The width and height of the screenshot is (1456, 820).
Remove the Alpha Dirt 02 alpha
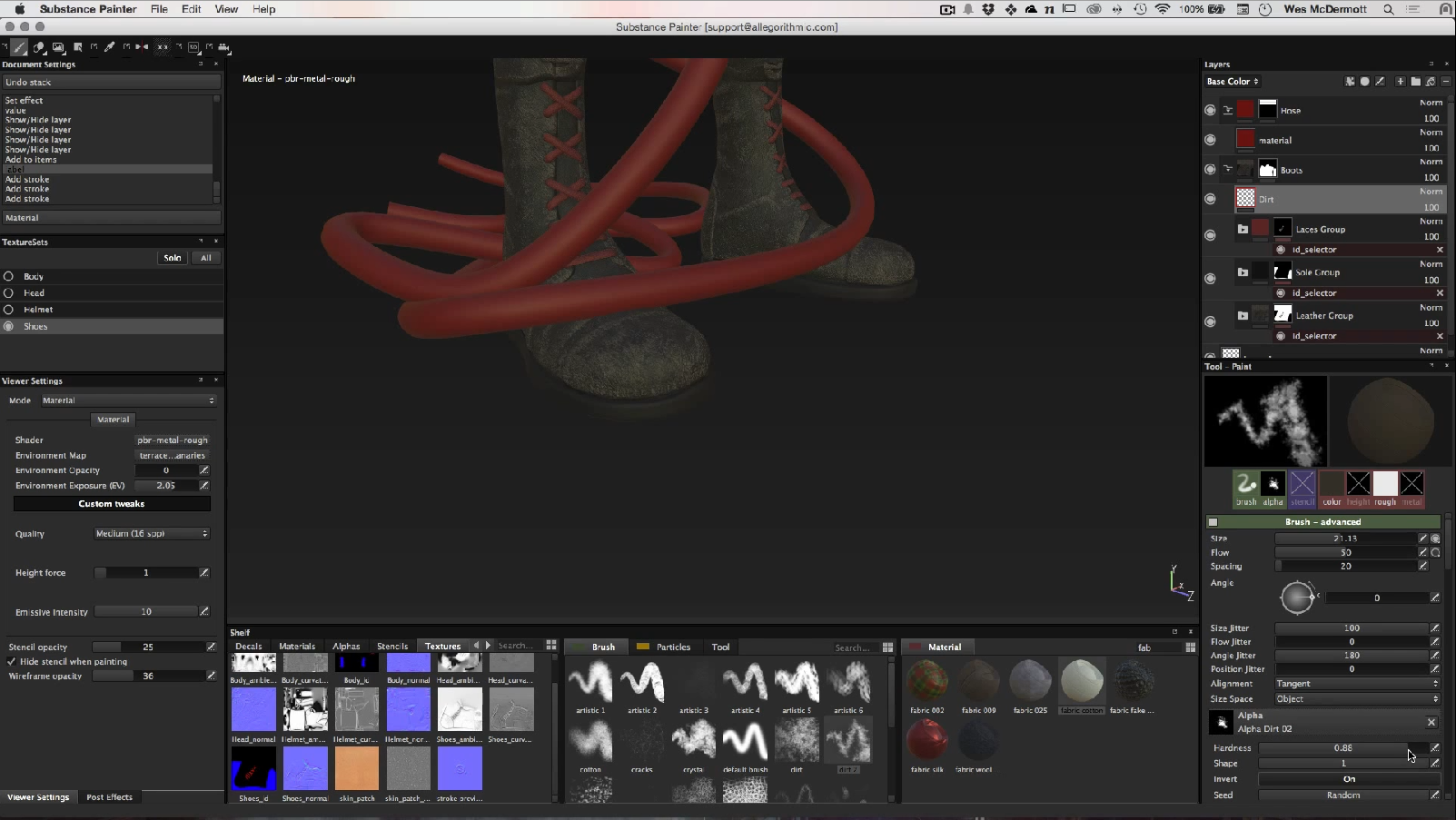(x=1431, y=723)
